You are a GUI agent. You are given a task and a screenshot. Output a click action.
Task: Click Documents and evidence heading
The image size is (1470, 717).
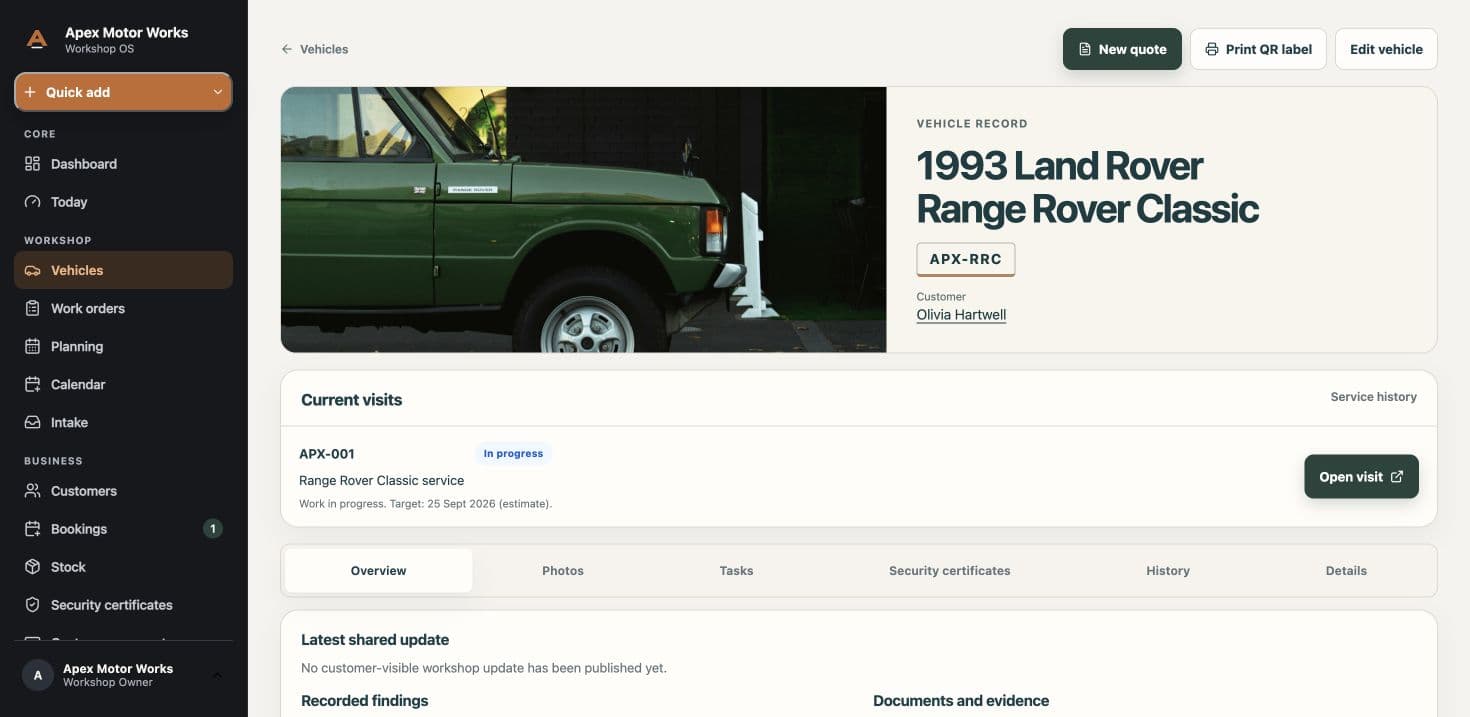tap(961, 701)
